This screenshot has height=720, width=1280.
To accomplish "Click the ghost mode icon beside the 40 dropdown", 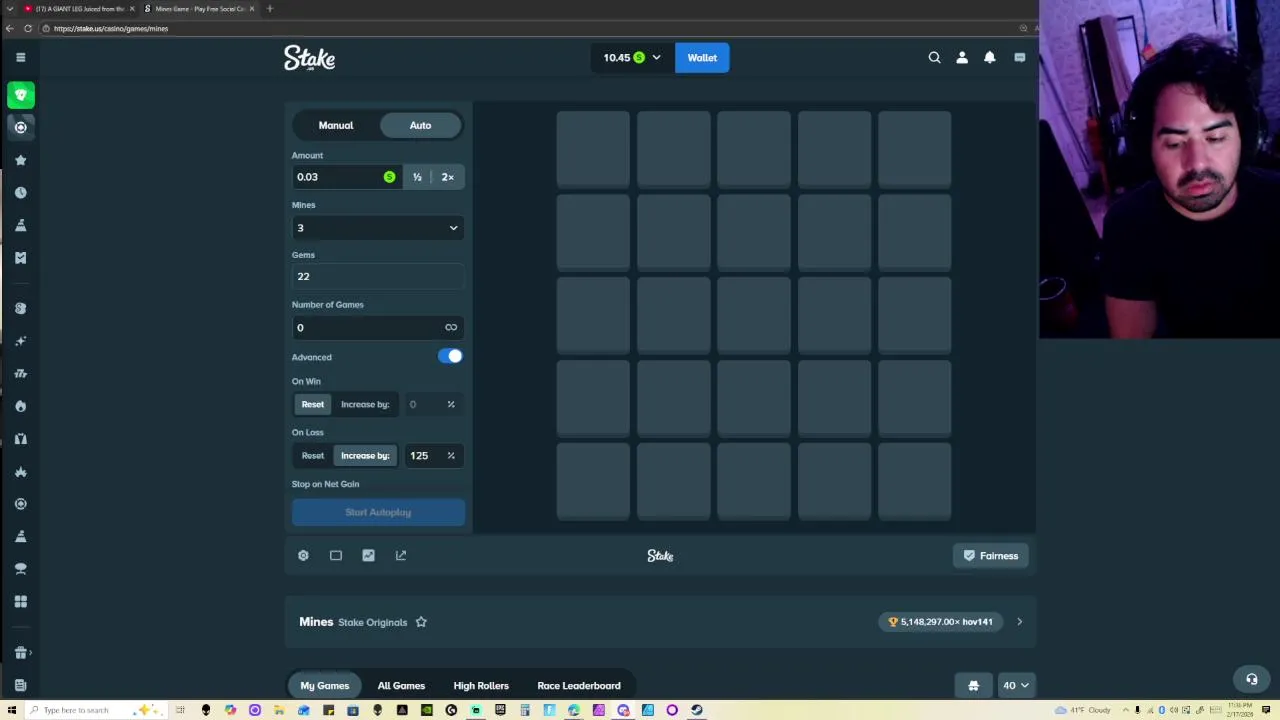I will tap(973, 685).
